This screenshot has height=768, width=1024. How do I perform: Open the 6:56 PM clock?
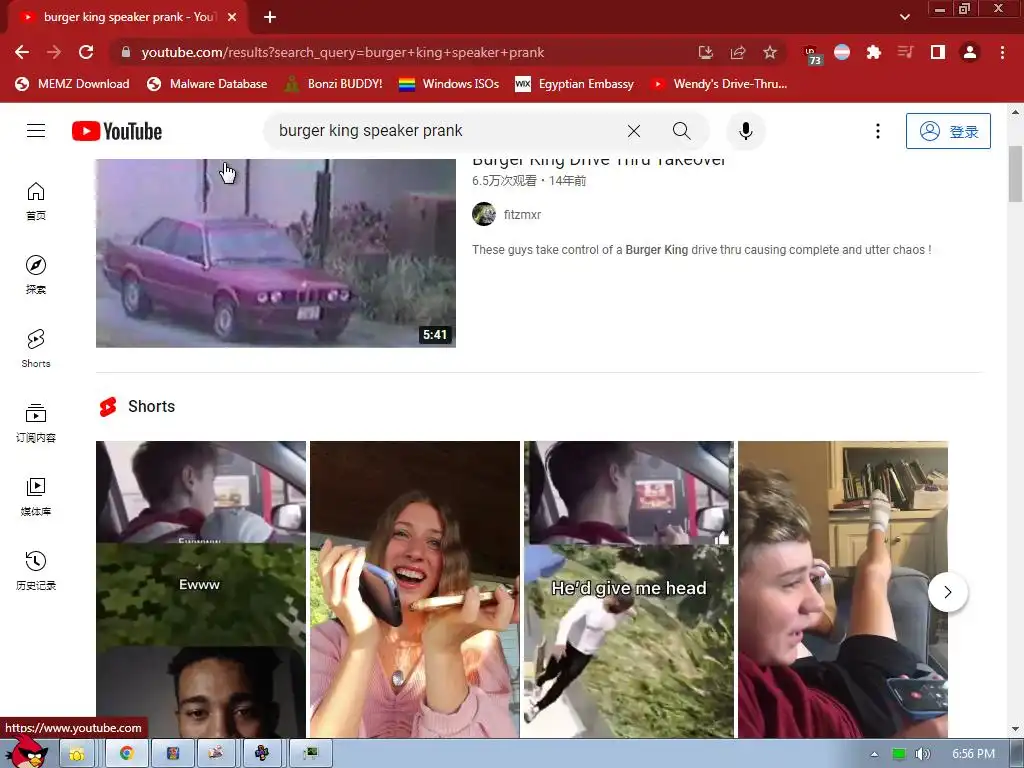point(973,754)
